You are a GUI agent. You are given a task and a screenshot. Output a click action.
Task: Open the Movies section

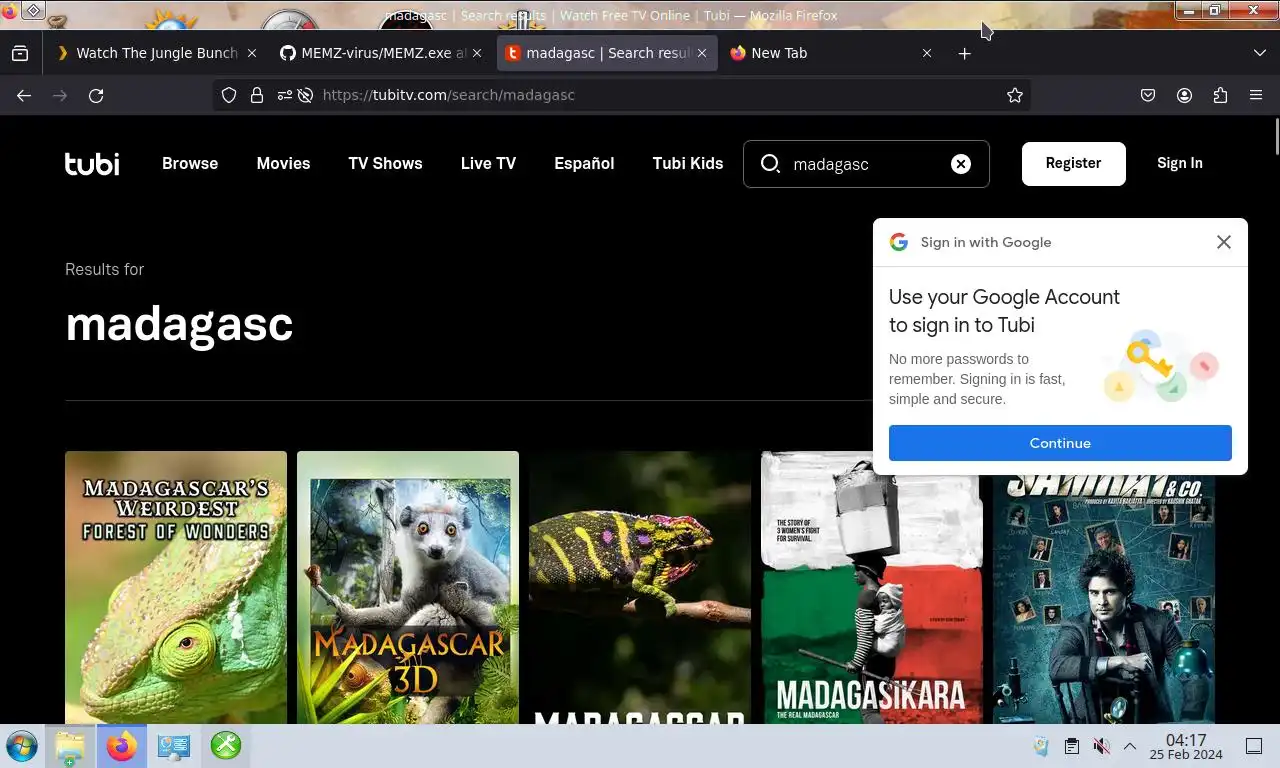[x=283, y=163]
